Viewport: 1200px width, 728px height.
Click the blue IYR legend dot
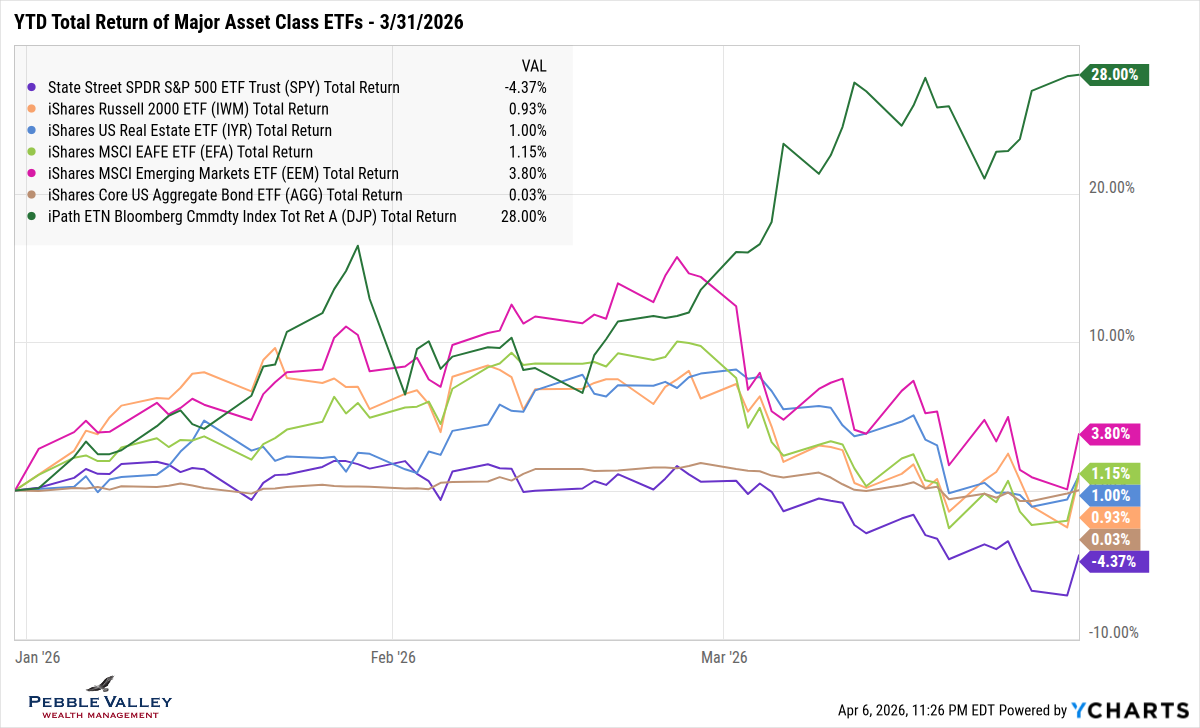tap(33, 131)
